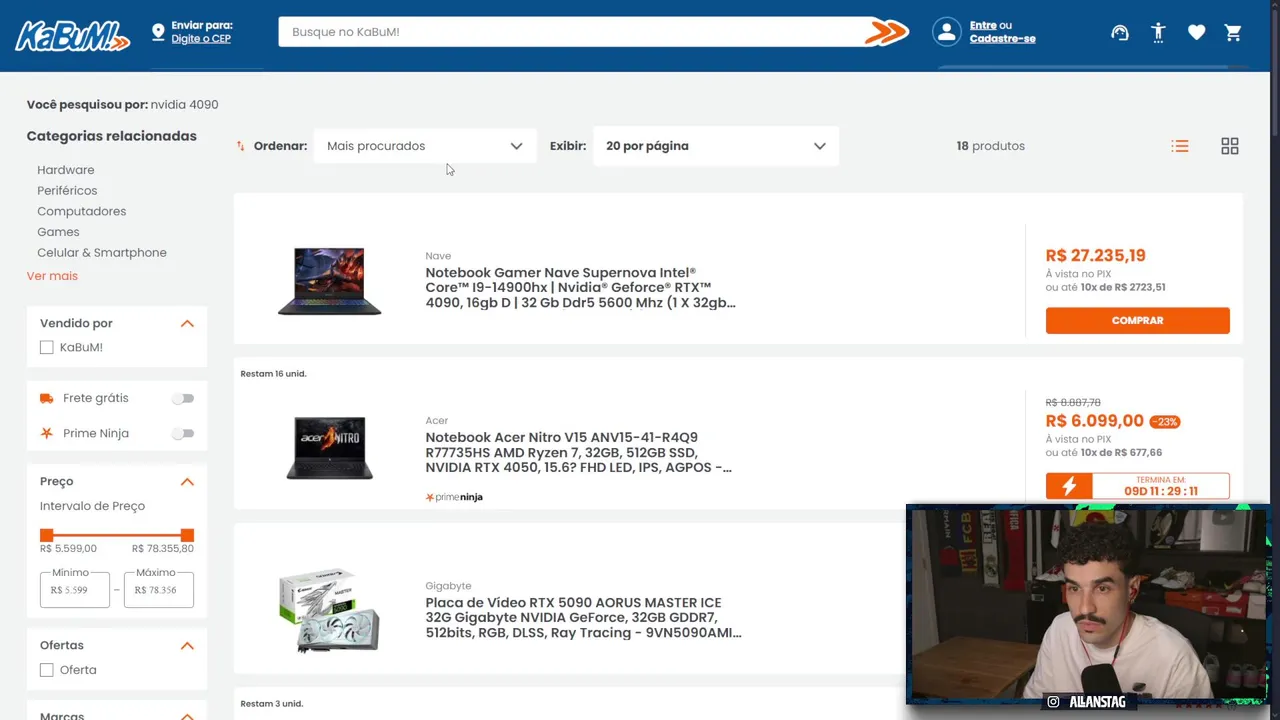1280x720 pixels.
Task: Collapse the Marcas filter section
Action: 187,715
